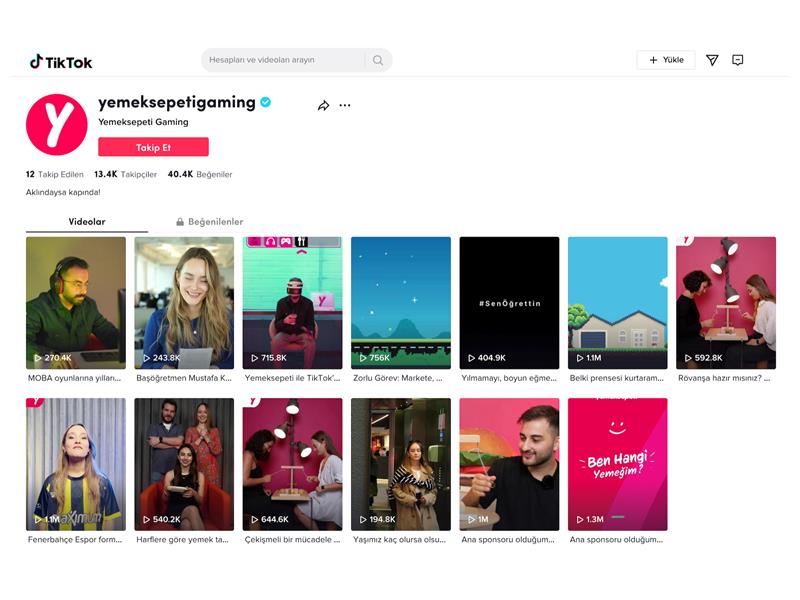Open the Ben Hangi Yemeğim video
The image size is (800, 600).
click(x=617, y=464)
